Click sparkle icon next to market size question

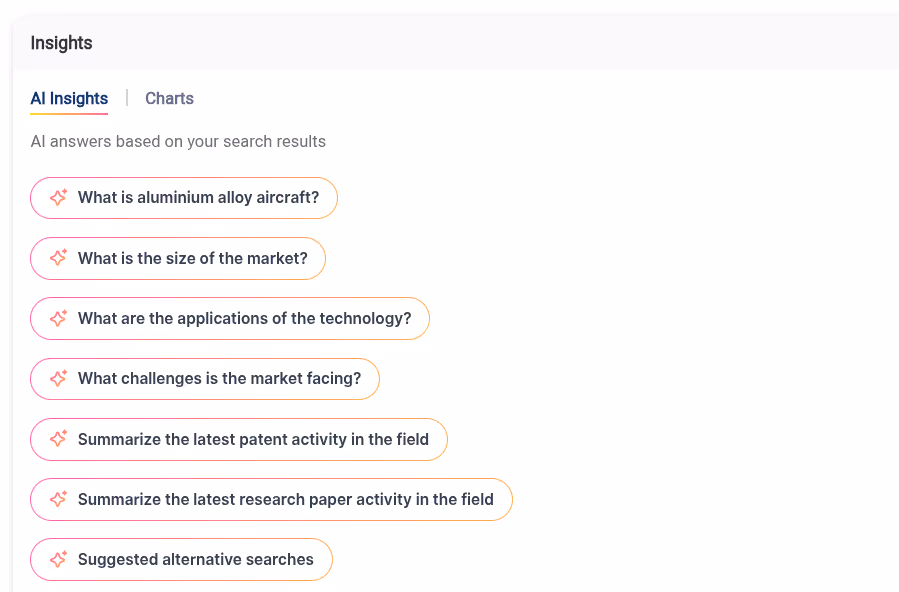coord(58,258)
